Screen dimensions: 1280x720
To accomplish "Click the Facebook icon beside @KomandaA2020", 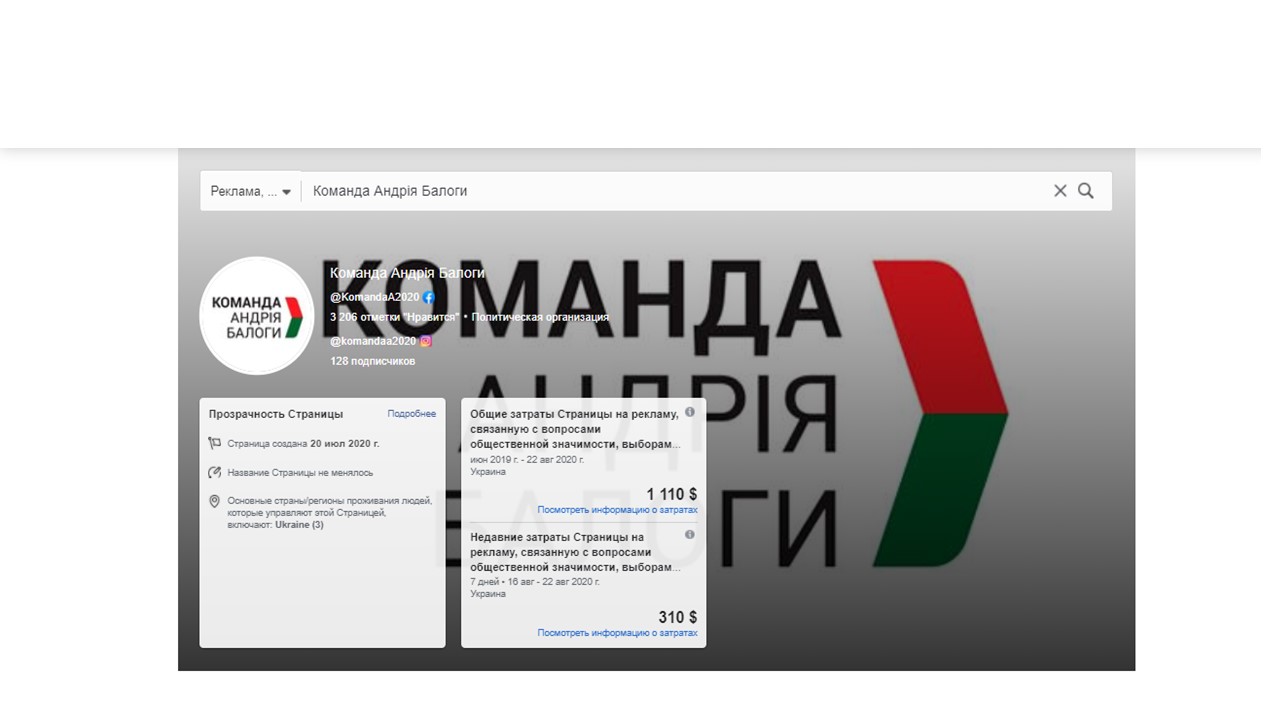I will click(x=429, y=297).
